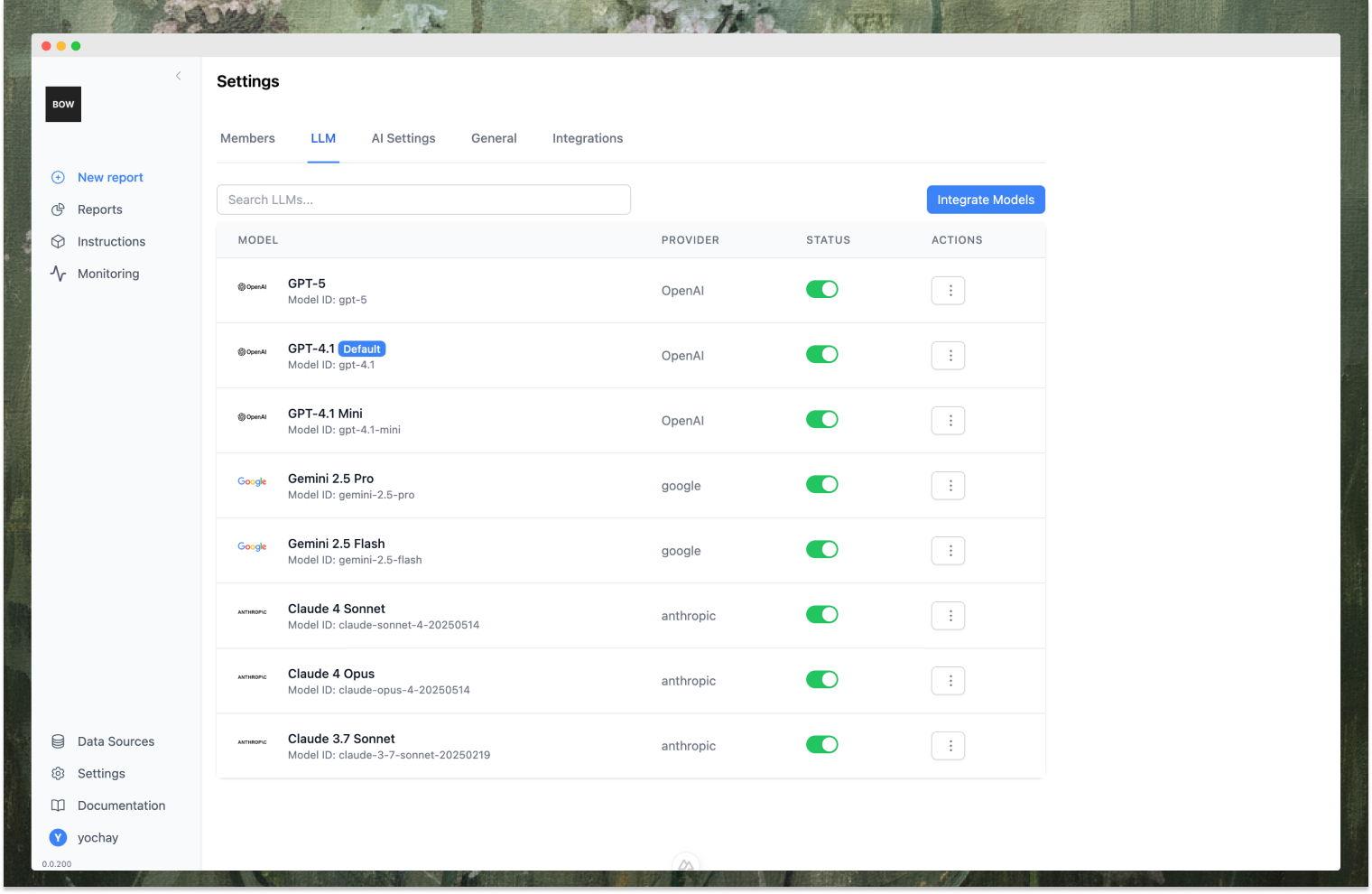
Task: Select the LLM tab
Action: point(323,138)
